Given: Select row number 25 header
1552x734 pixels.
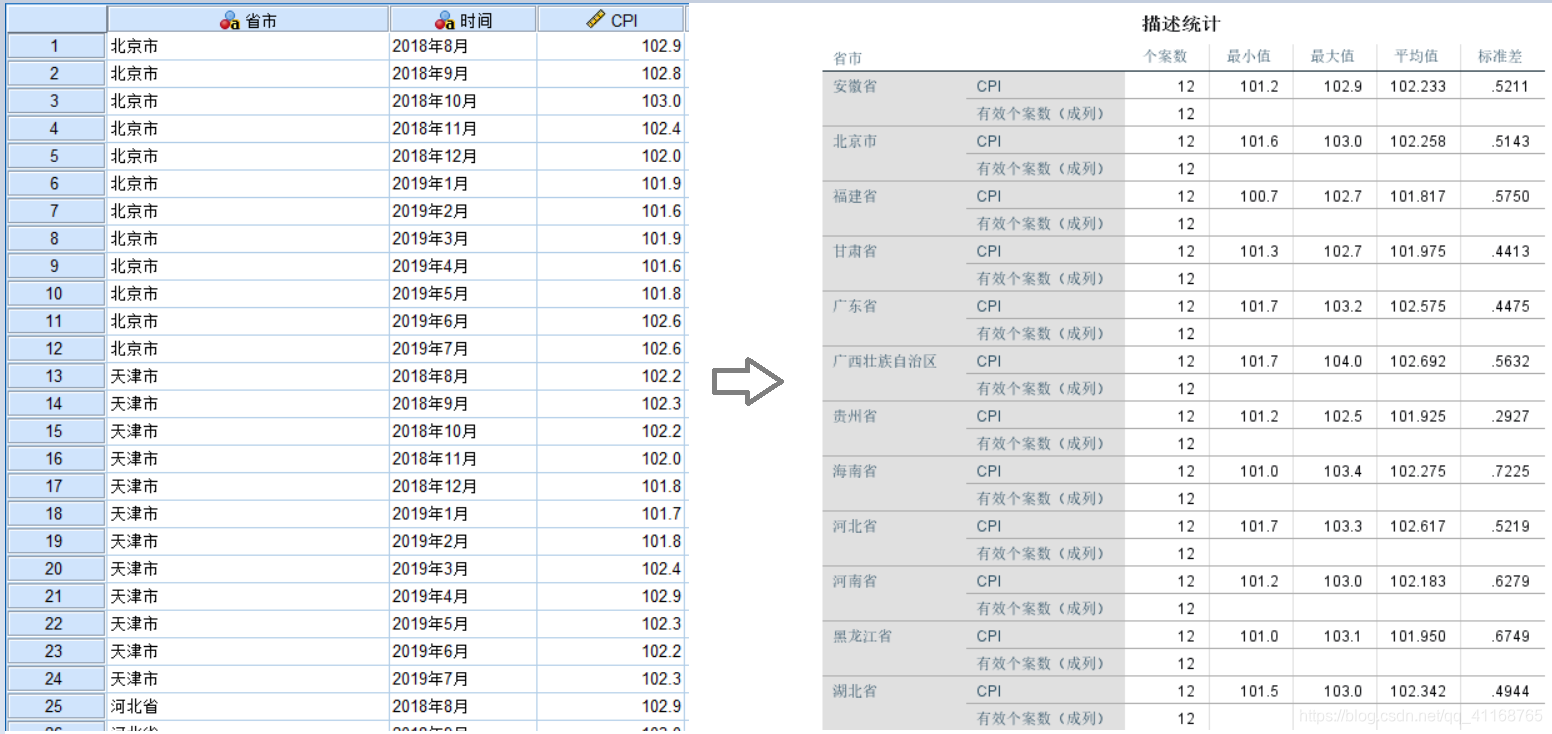Looking at the screenshot, I should point(55,706).
